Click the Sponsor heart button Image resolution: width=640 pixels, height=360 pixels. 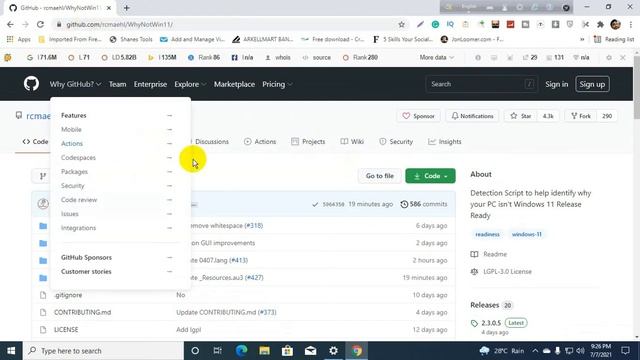pos(418,116)
